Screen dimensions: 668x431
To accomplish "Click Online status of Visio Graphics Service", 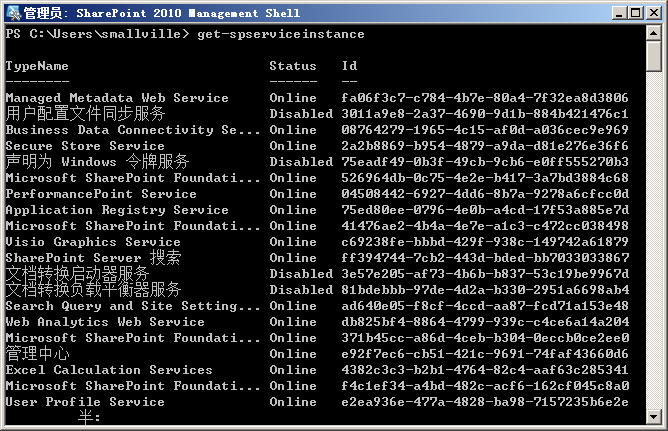I will tap(293, 242).
